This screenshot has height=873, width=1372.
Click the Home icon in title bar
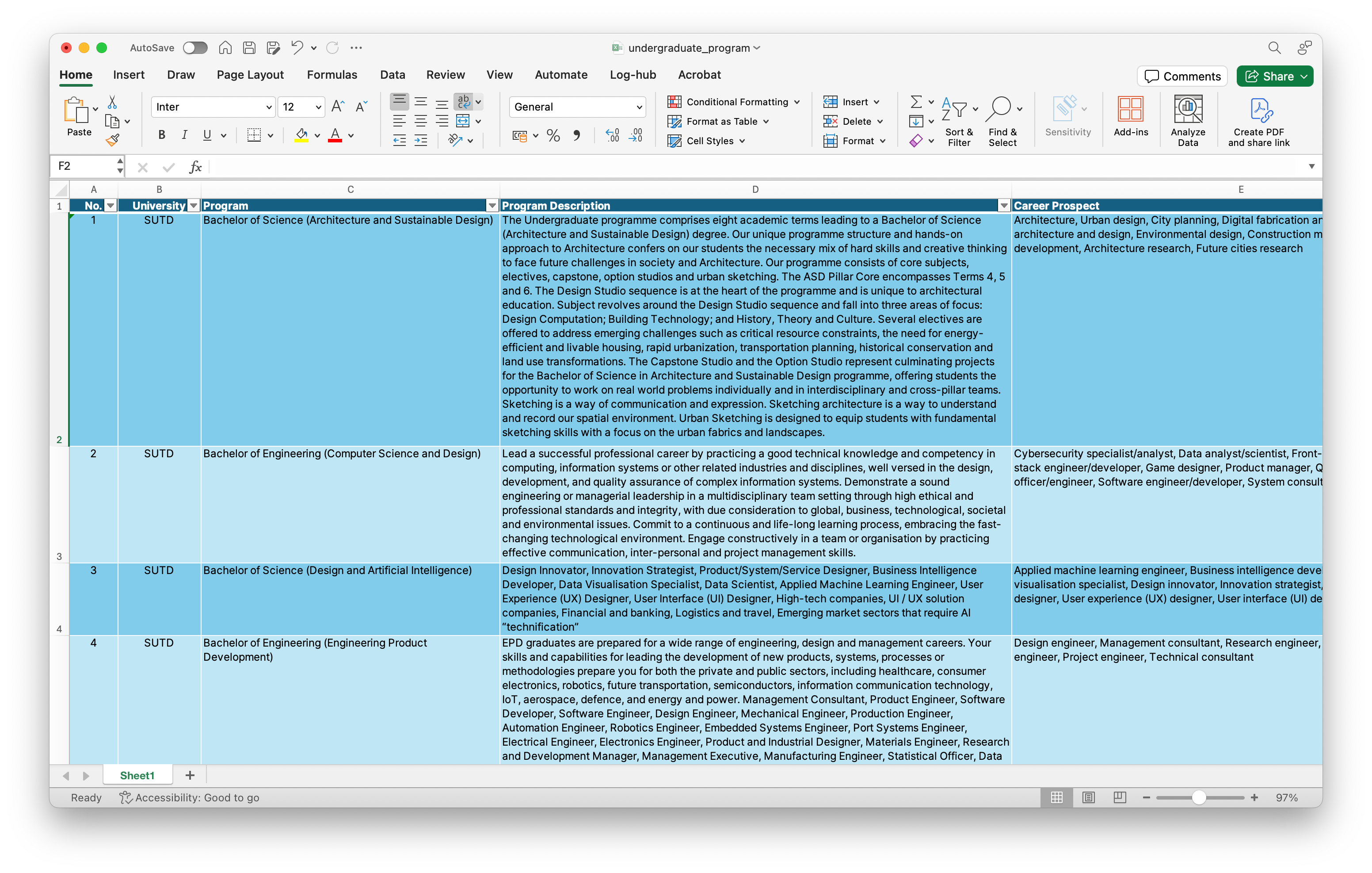(x=225, y=48)
